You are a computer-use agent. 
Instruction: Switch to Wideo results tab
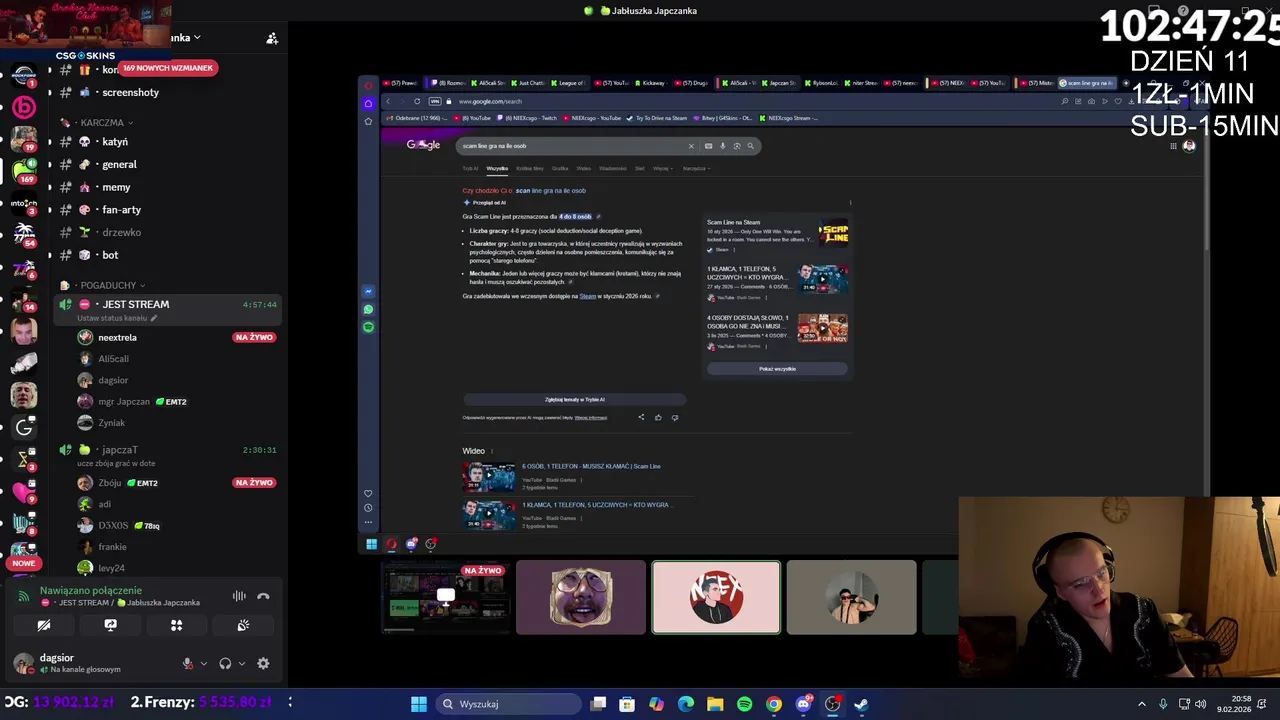583,168
